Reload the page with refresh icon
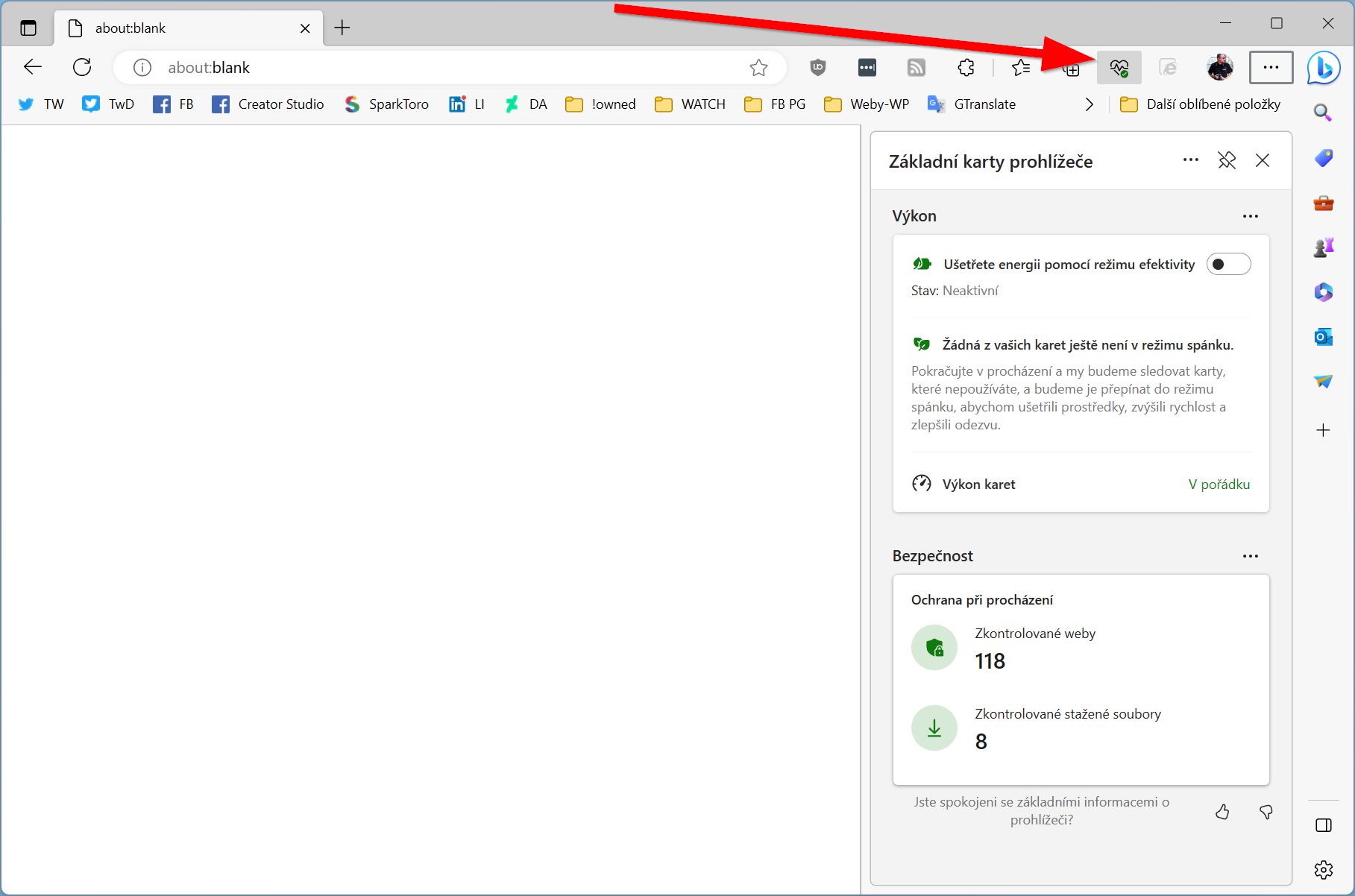1355x896 pixels. click(x=82, y=67)
